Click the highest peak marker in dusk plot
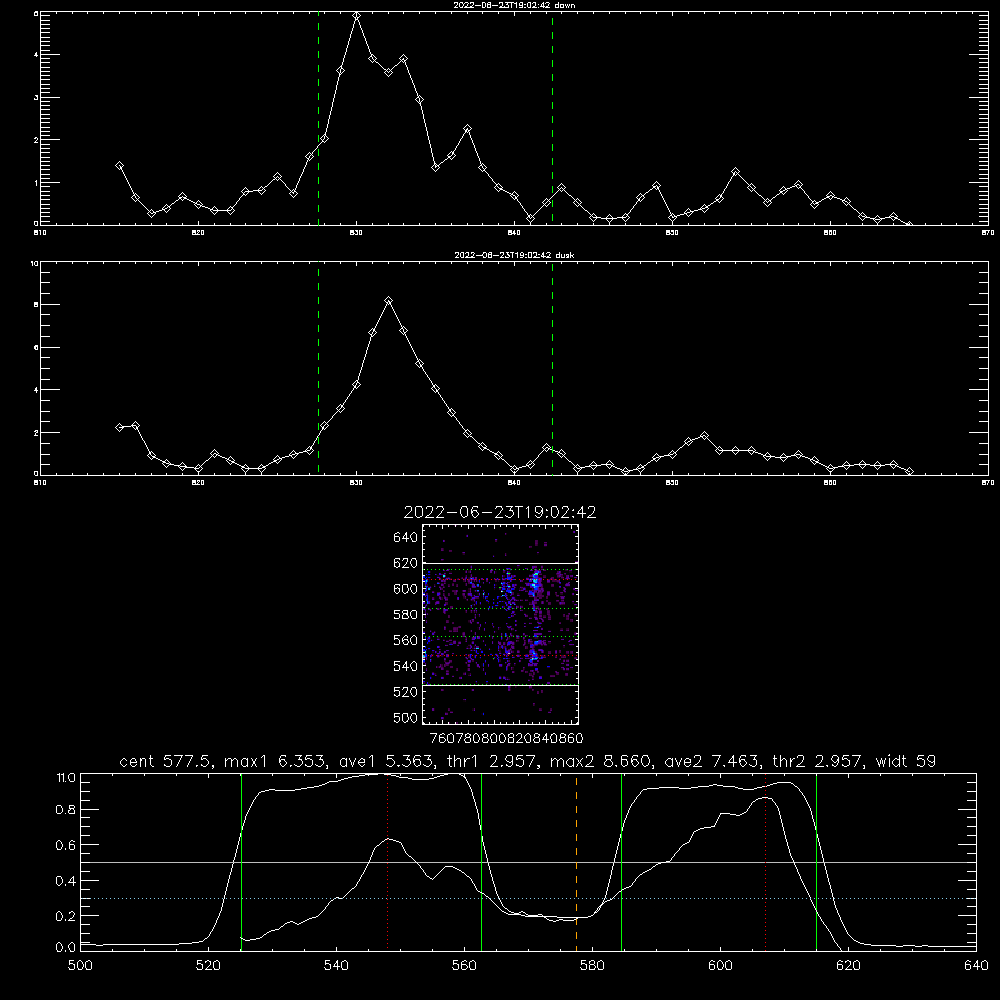 [x=388, y=300]
